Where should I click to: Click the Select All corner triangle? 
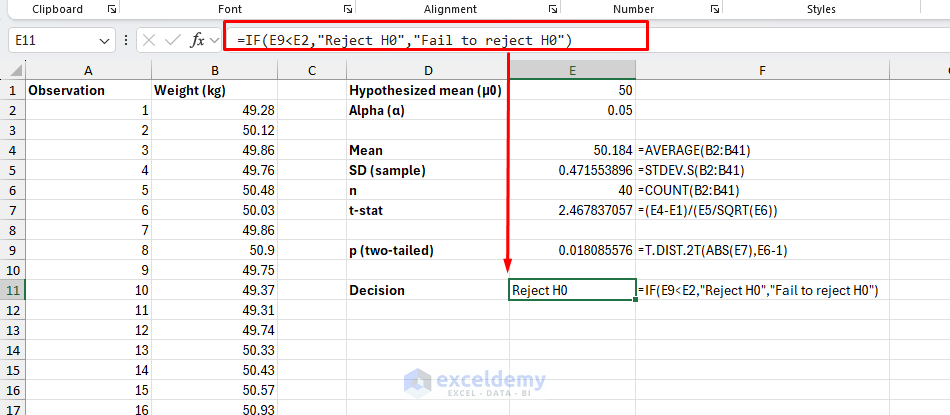16,70
